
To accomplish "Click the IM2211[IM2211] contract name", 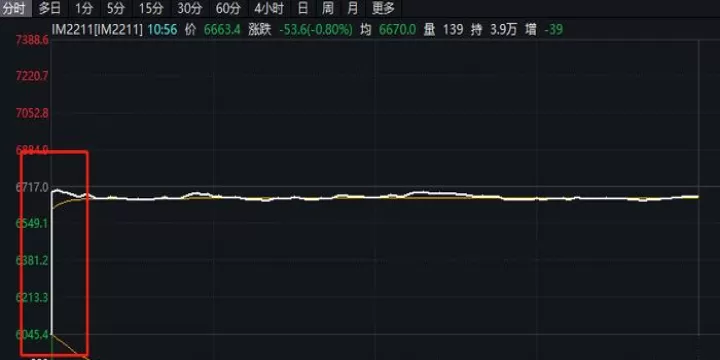I will tap(97, 30).
